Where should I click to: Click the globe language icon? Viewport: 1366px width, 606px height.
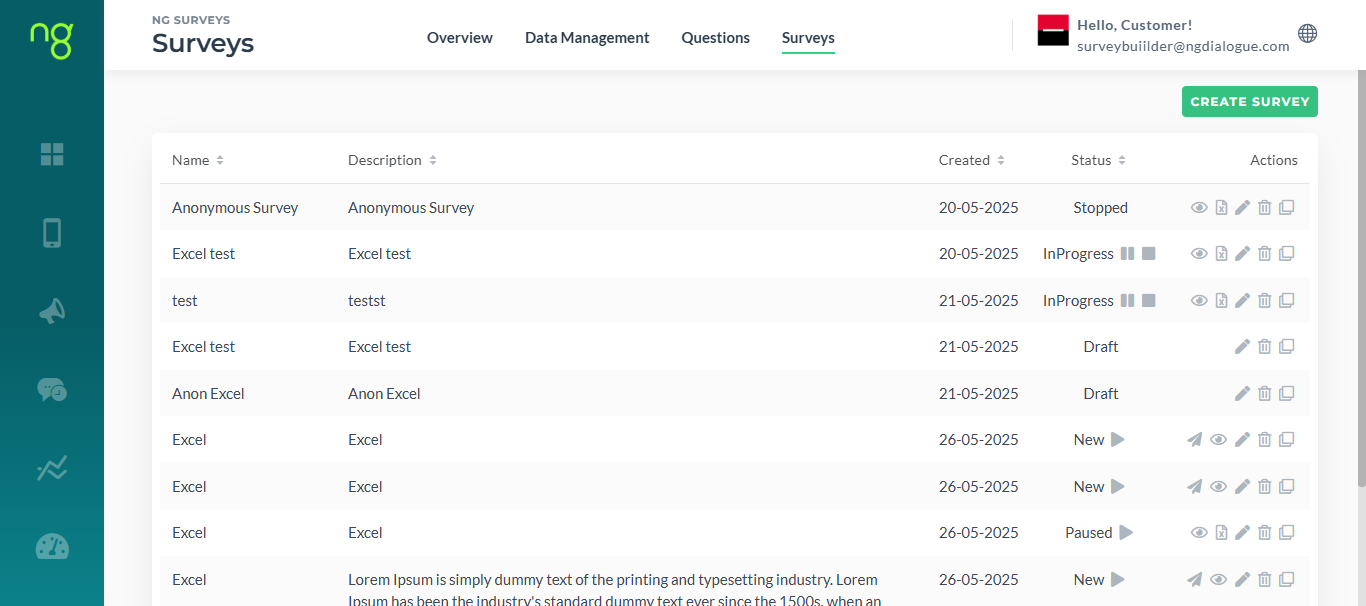[1307, 33]
